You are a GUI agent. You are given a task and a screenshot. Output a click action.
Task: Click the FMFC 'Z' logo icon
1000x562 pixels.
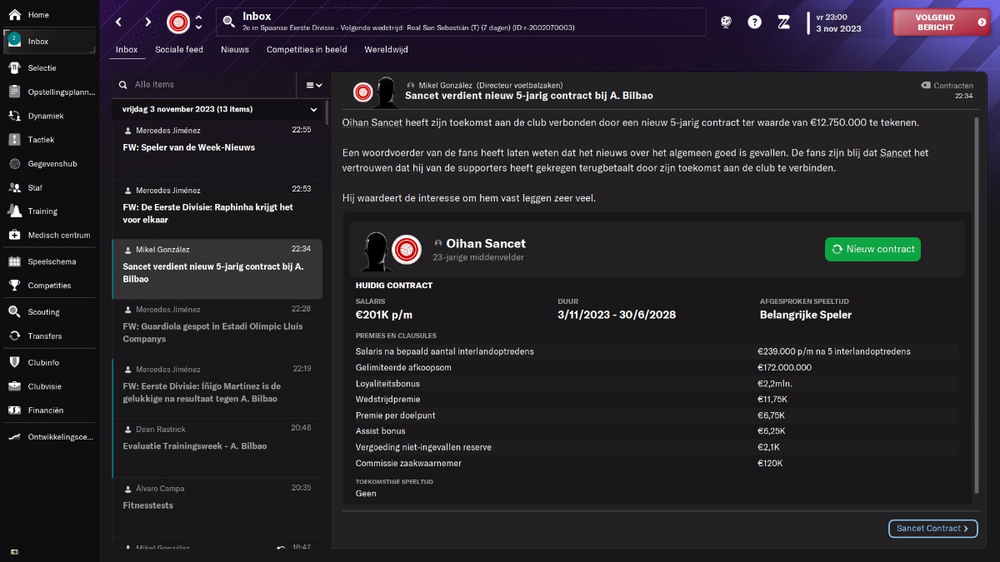click(784, 22)
